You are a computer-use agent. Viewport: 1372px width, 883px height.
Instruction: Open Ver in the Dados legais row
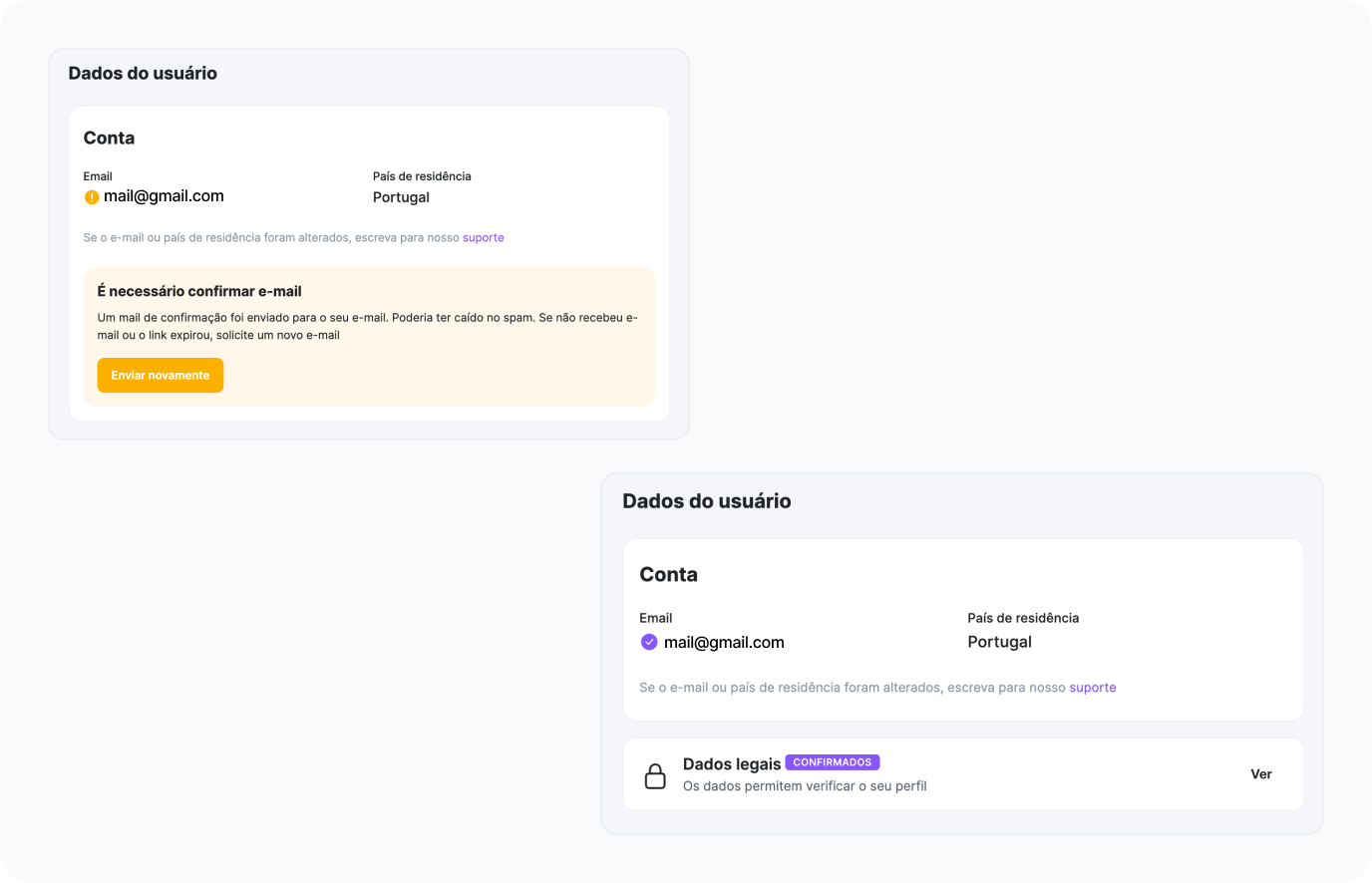[x=1260, y=774]
